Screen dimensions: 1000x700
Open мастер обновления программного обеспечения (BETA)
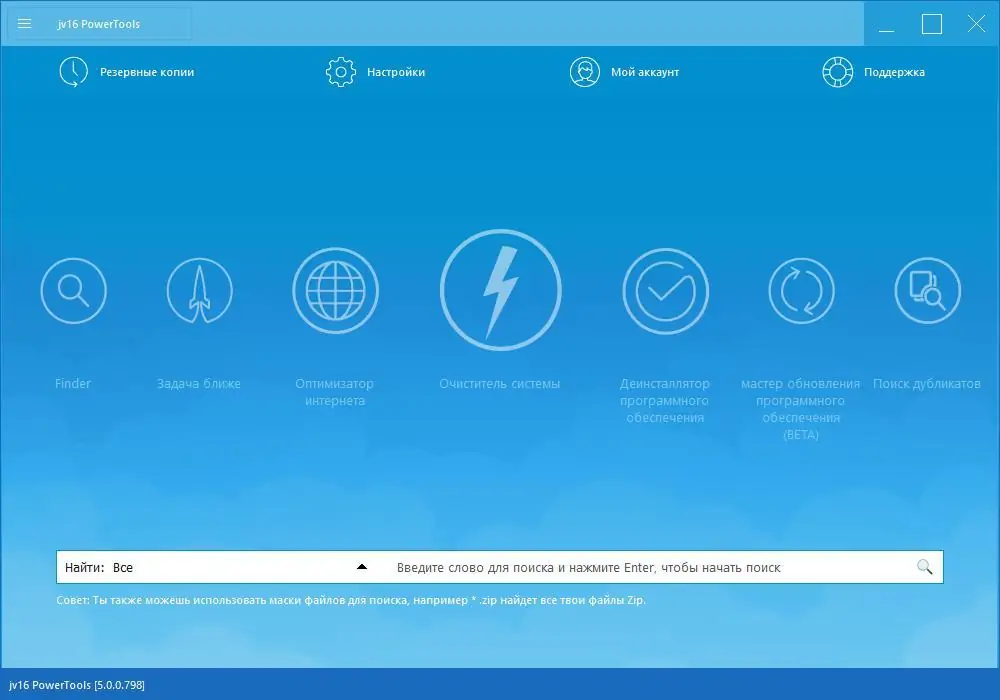[x=801, y=290]
